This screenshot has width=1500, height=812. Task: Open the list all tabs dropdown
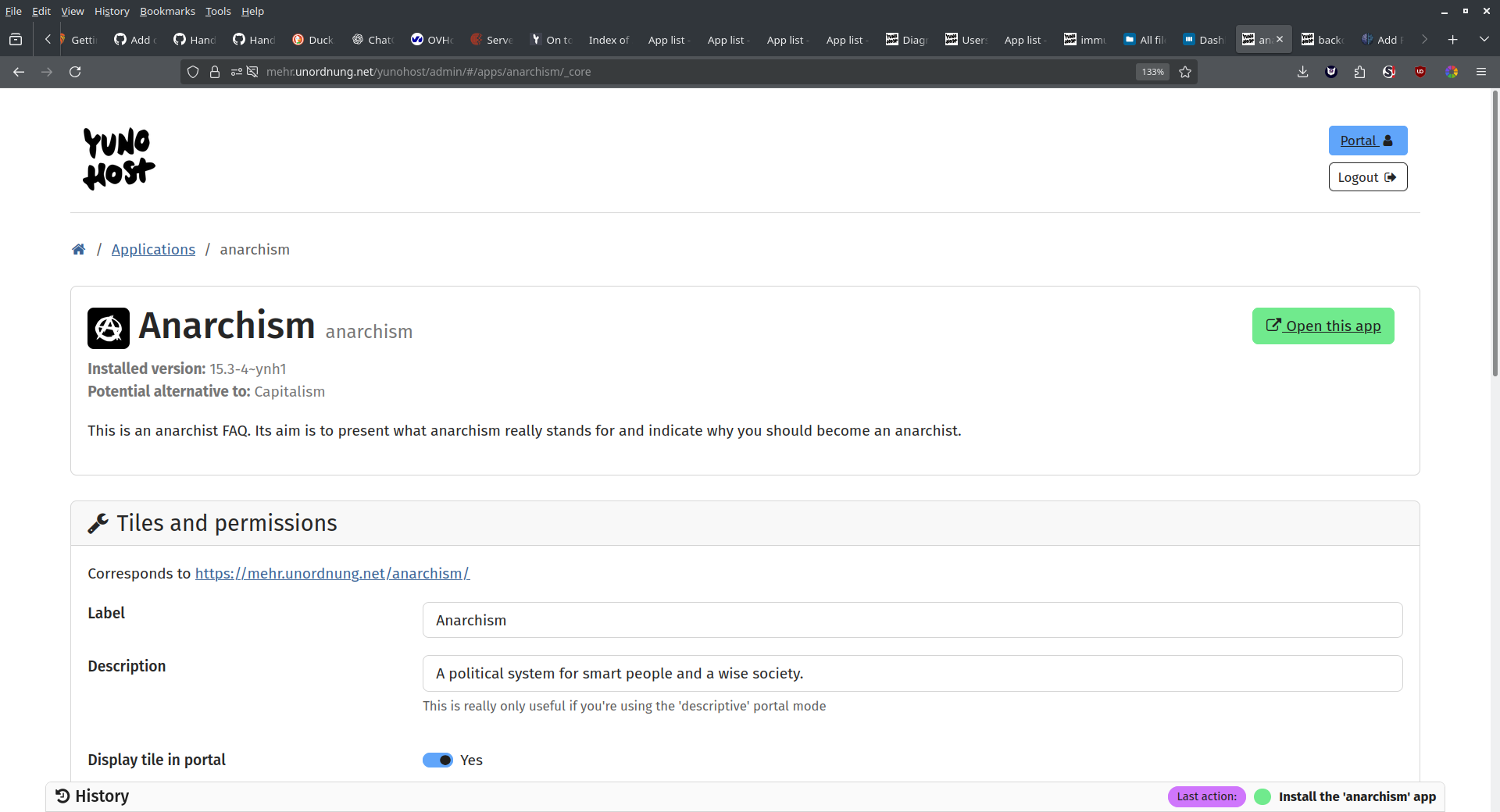pyautogui.click(x=1484, y=39)
